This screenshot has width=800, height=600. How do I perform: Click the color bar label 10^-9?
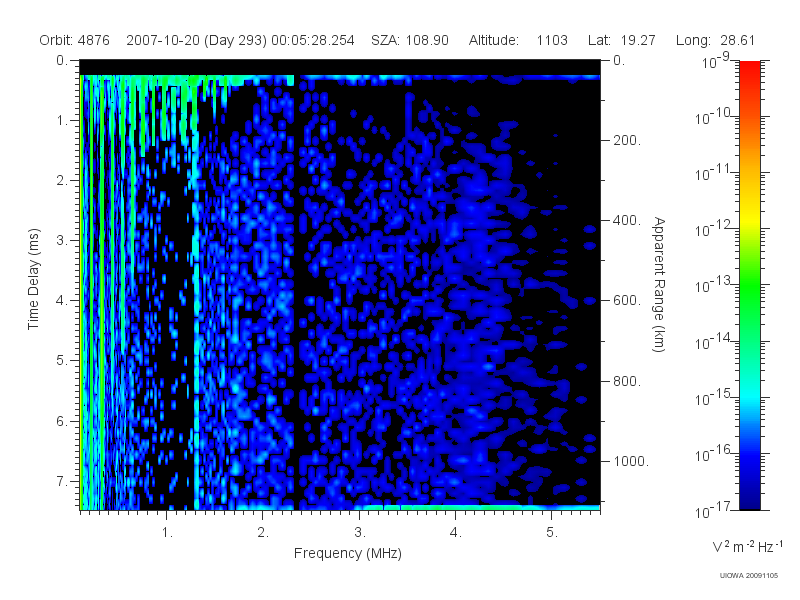716,61
